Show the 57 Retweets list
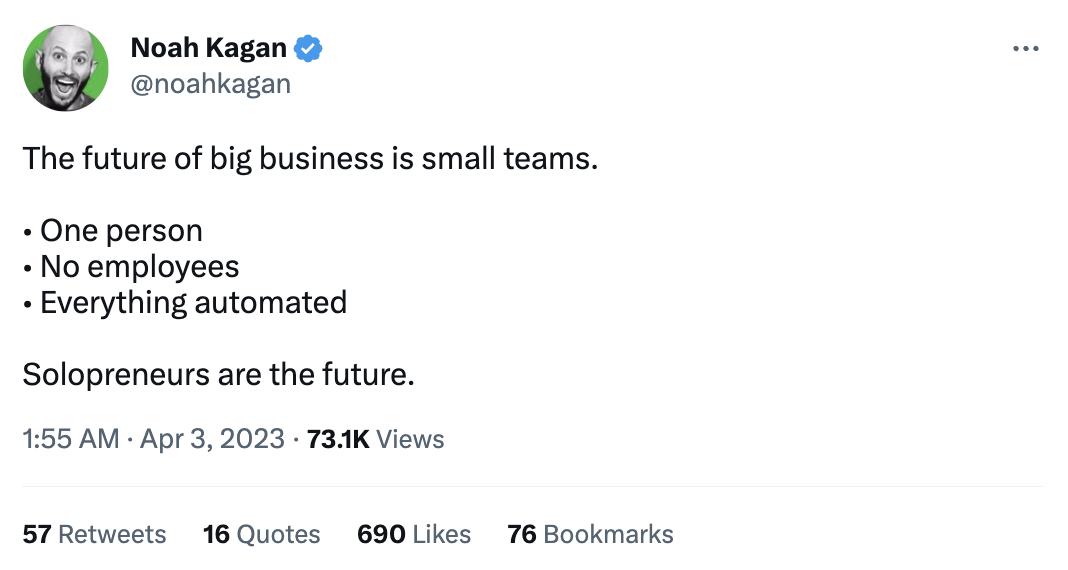The height and width of the screenshot is (570, 1068). [x=95, y=534]
